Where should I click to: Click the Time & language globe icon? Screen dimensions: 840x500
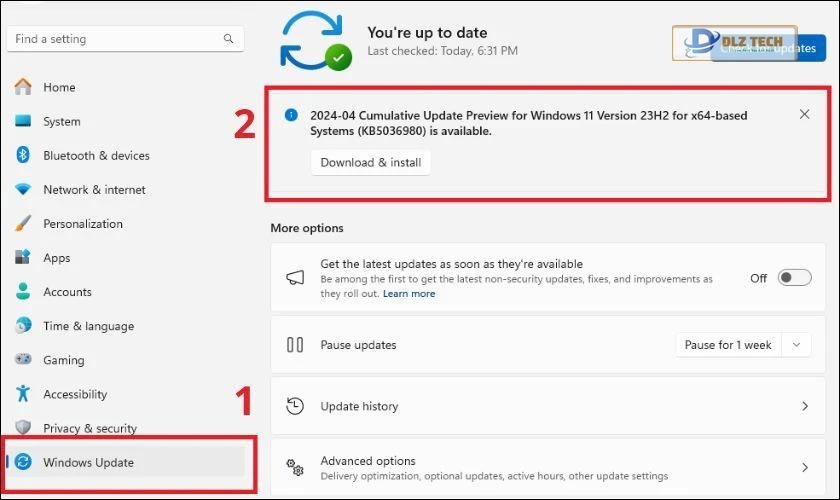23,326
